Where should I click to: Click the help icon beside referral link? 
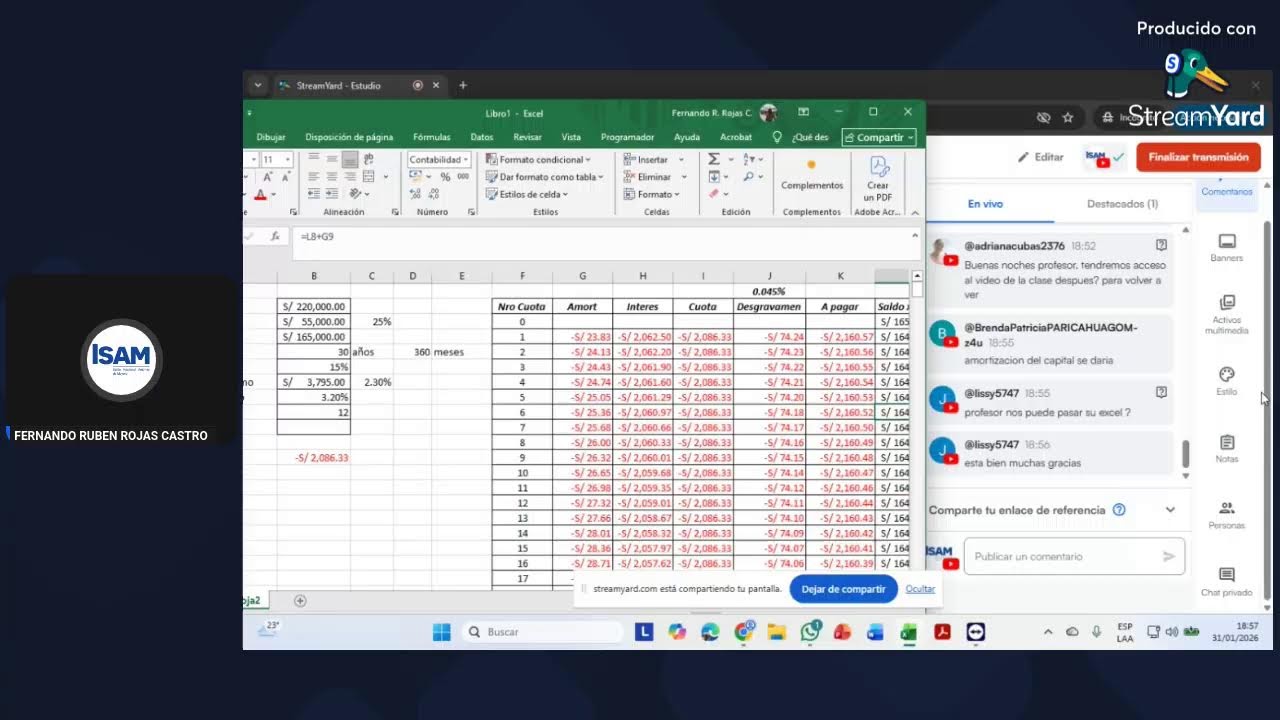1119,510
